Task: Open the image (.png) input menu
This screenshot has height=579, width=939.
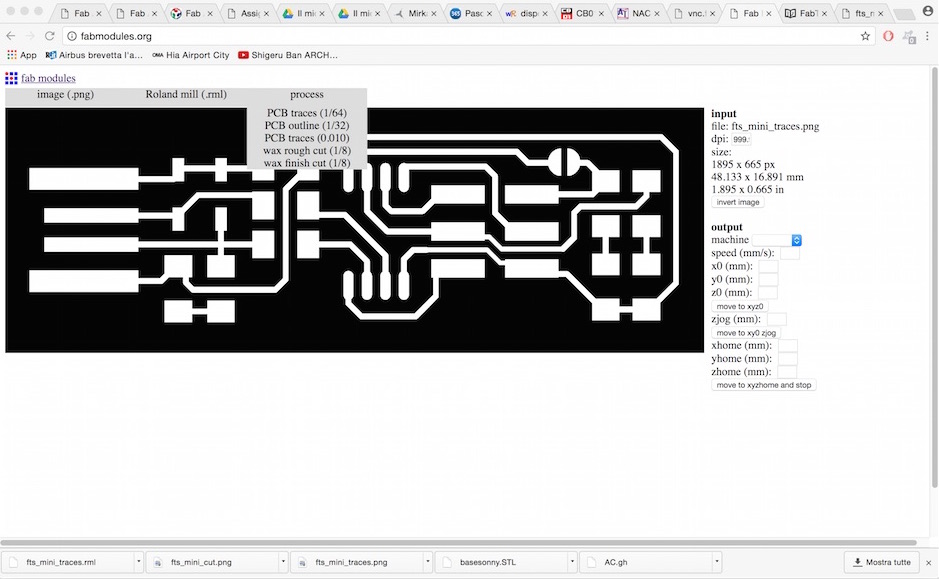Action: pyautogui.click(x=65, y=95)
